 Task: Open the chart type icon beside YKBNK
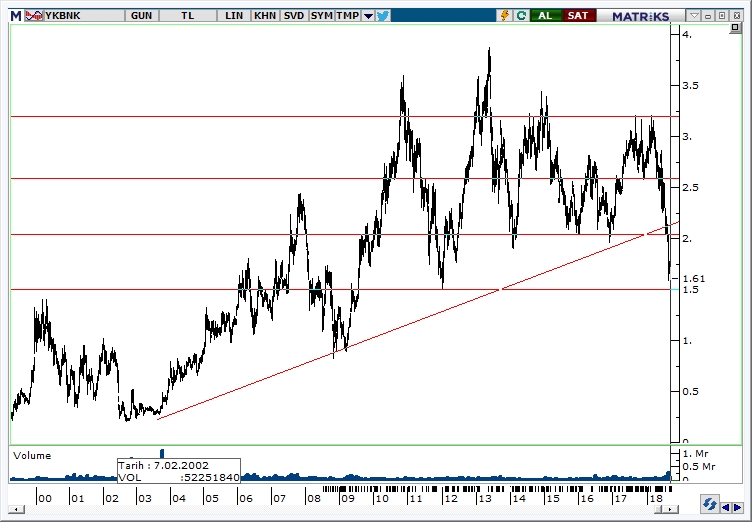pyautogui.click(x=34, y=16)
